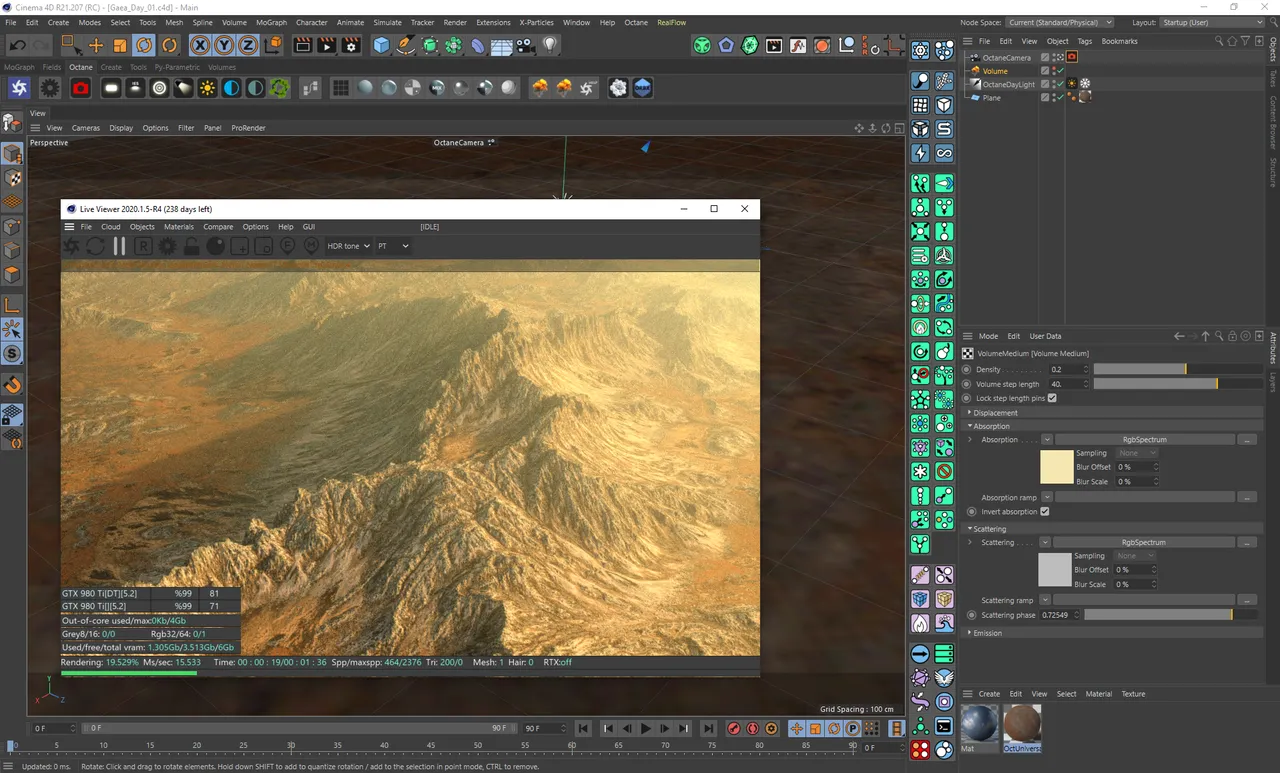
Task: Pause the Live Viewer render
Action: tap(119, 246)
